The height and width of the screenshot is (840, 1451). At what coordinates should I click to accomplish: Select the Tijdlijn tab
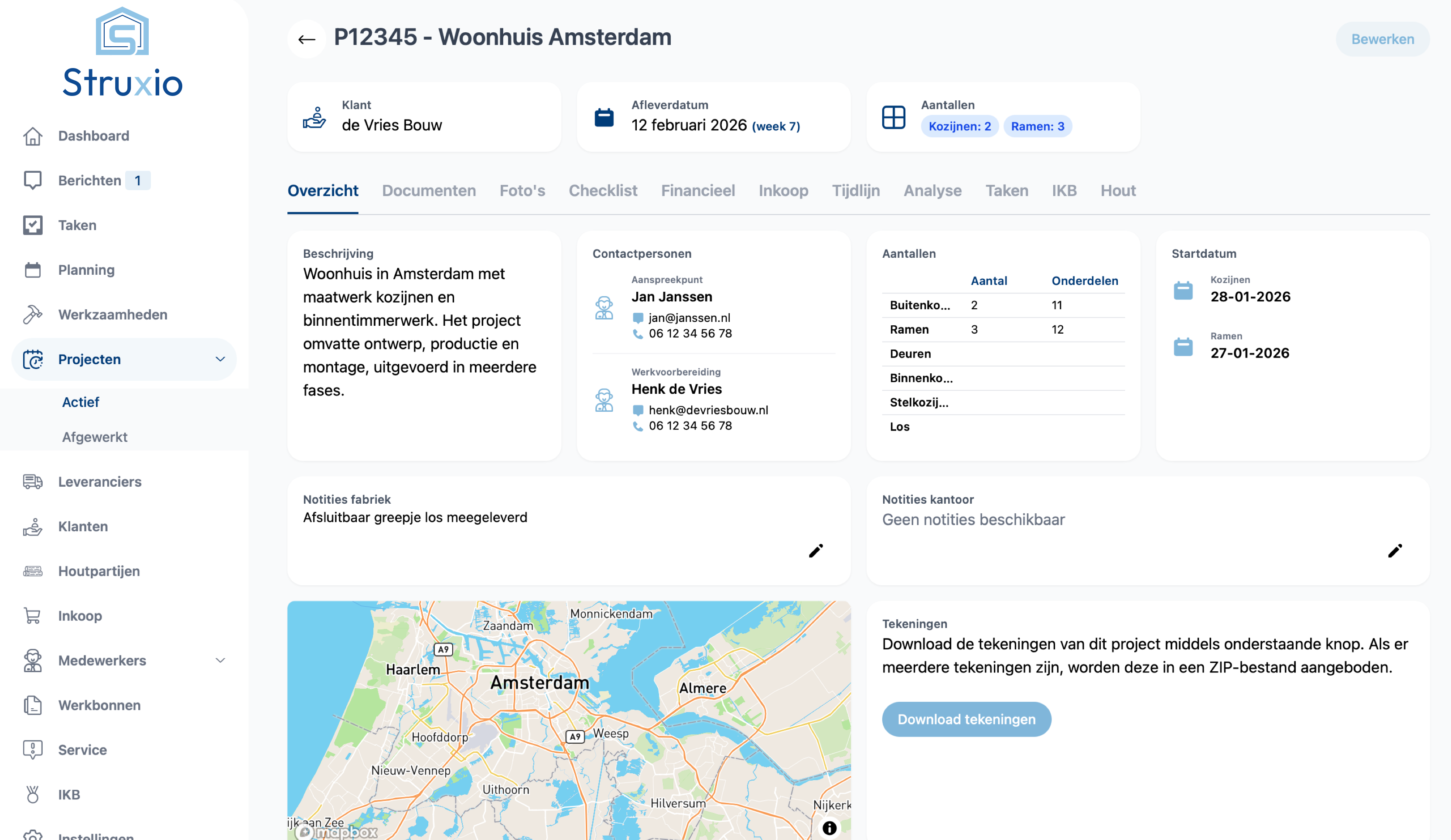(x=855, y=191)
